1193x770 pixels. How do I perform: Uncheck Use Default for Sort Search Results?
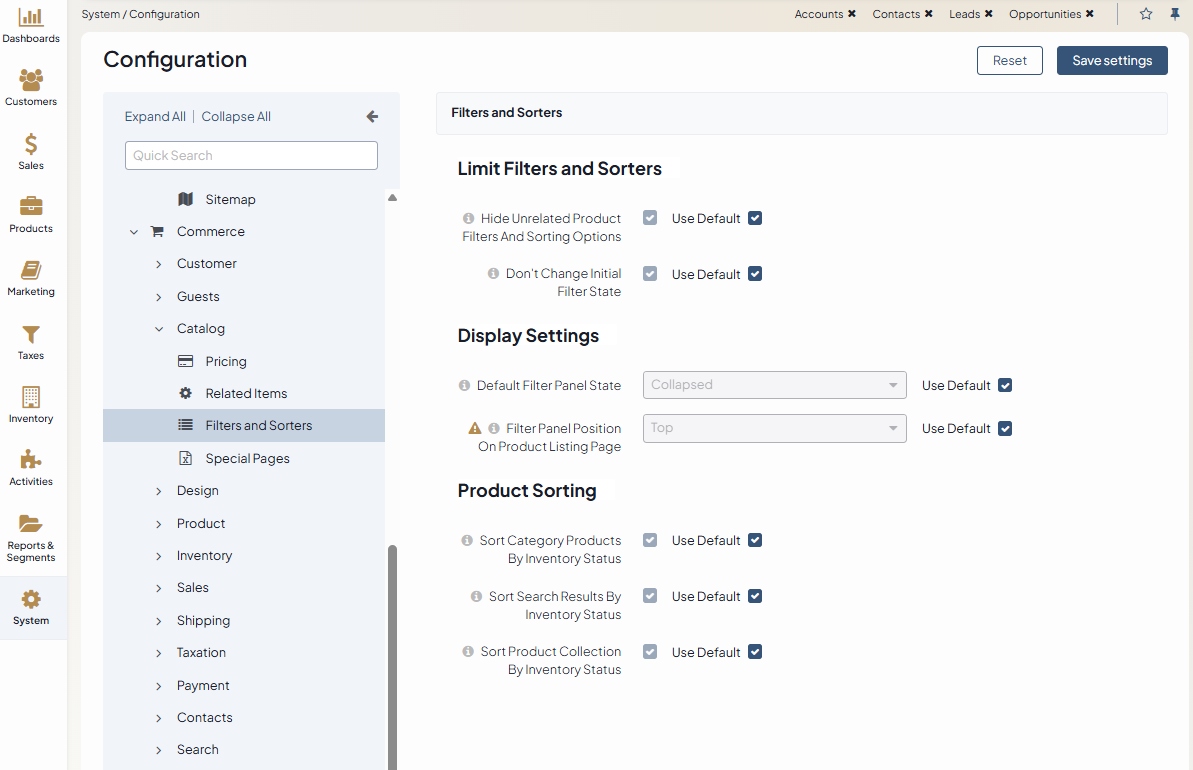coord(755,597)
